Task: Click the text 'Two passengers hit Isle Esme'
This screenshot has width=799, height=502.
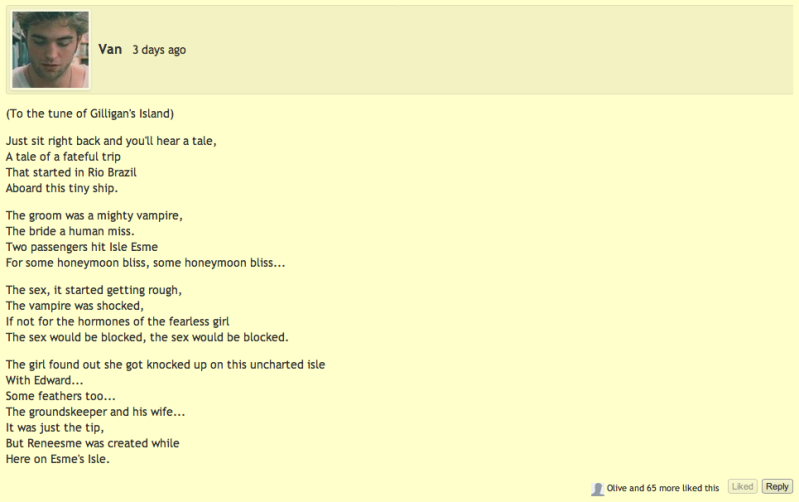Action: coord(82,247)
